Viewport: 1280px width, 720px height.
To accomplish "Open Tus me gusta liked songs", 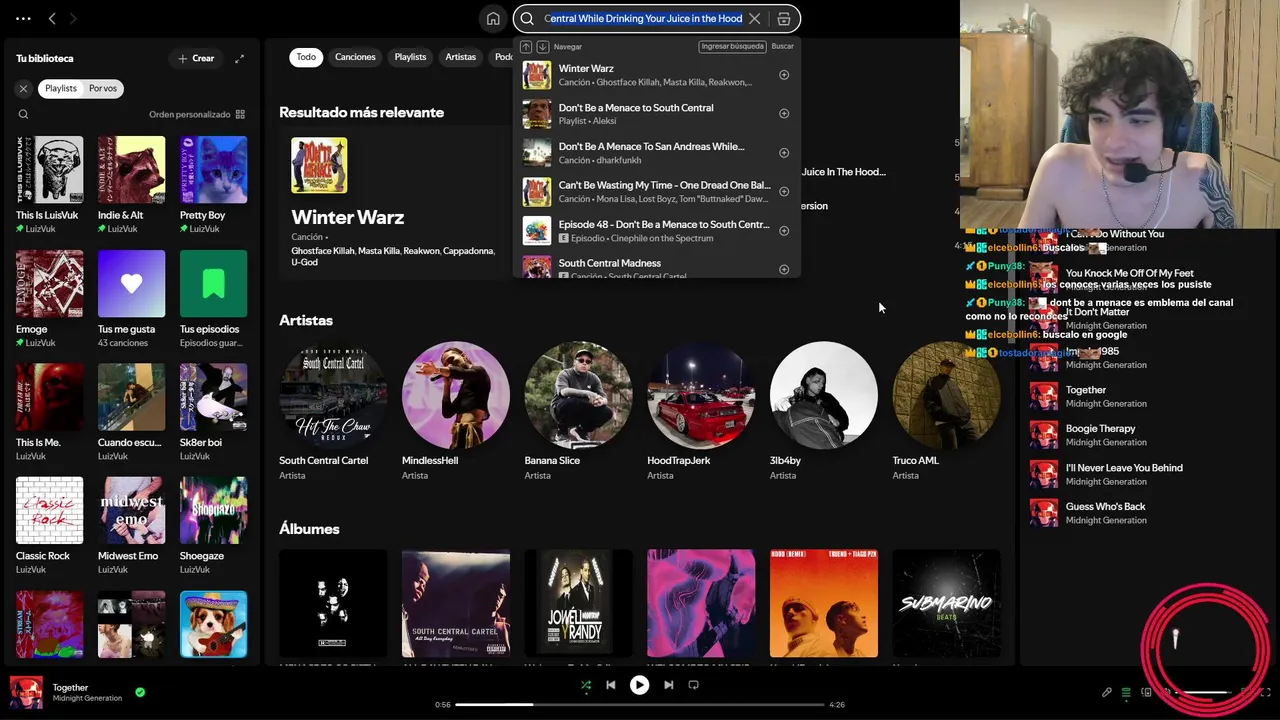I will [x=131, y=299].
